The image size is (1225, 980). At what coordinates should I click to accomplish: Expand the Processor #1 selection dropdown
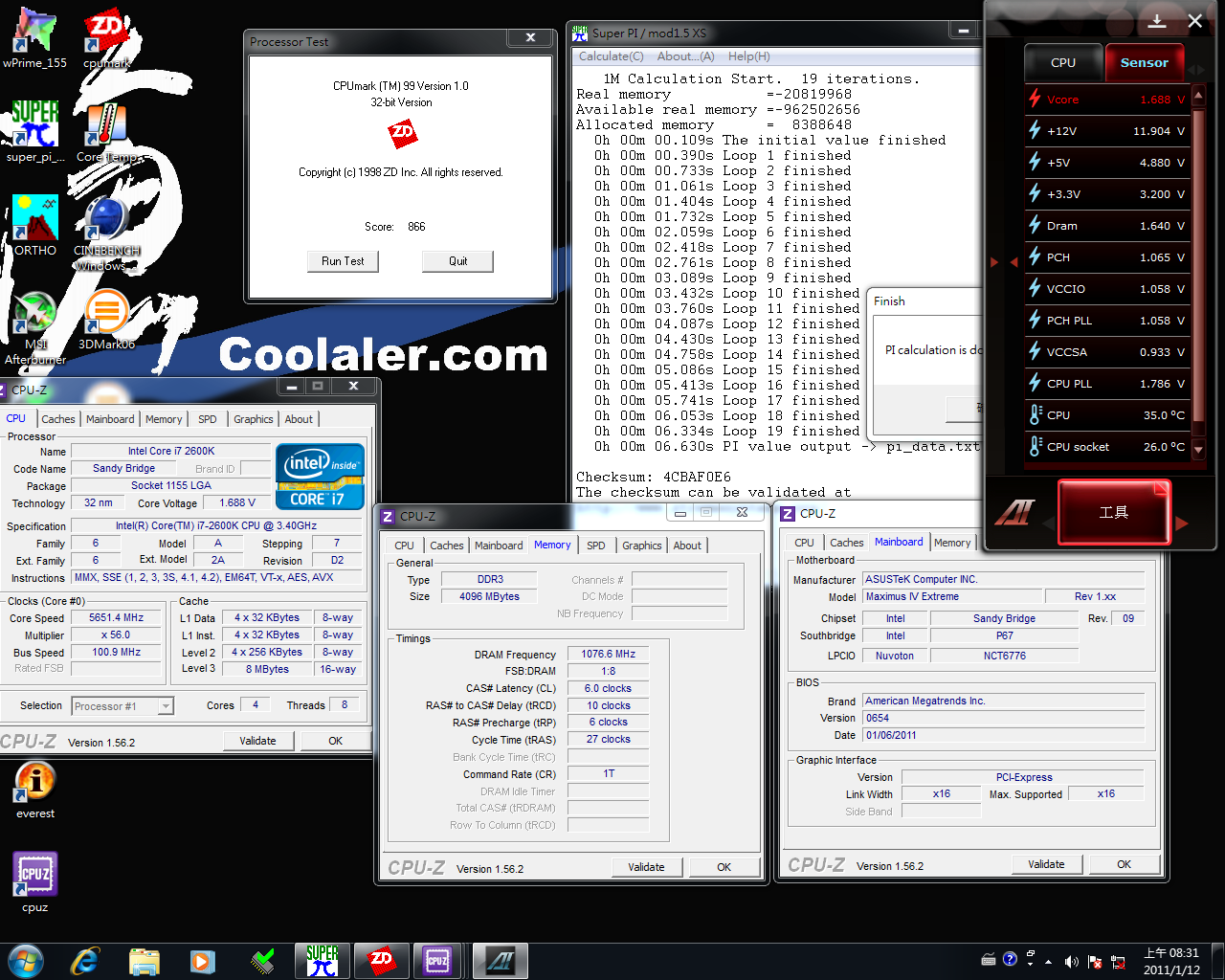pyautogui.click(x=166, y=706)
